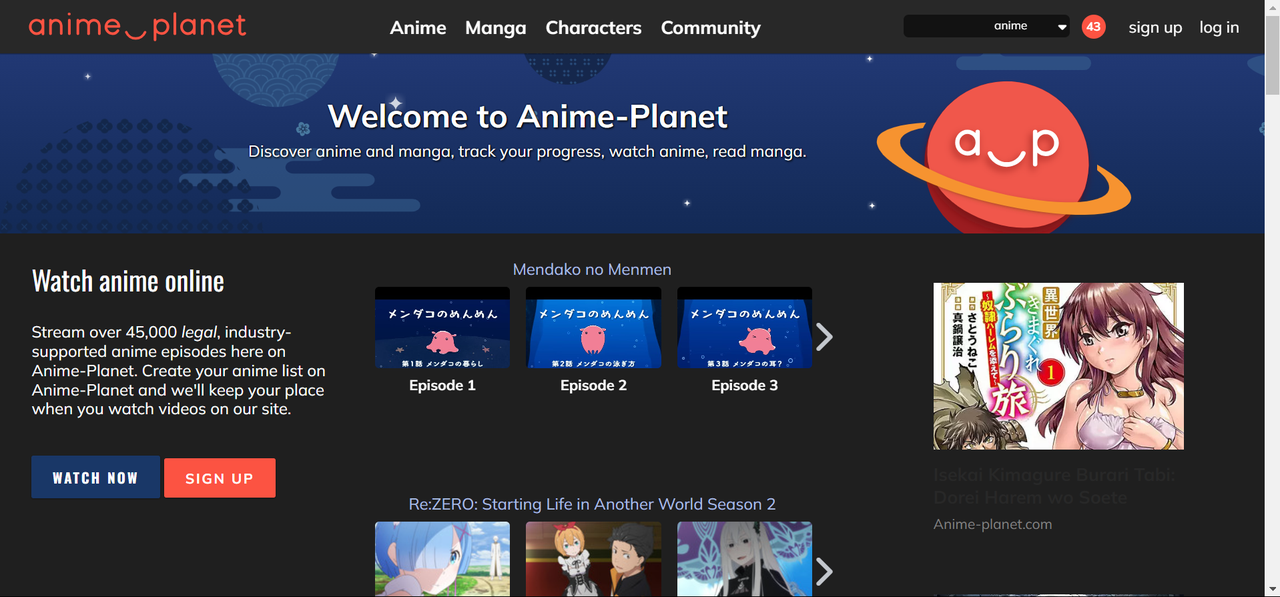Click inside the header search field

946,26
